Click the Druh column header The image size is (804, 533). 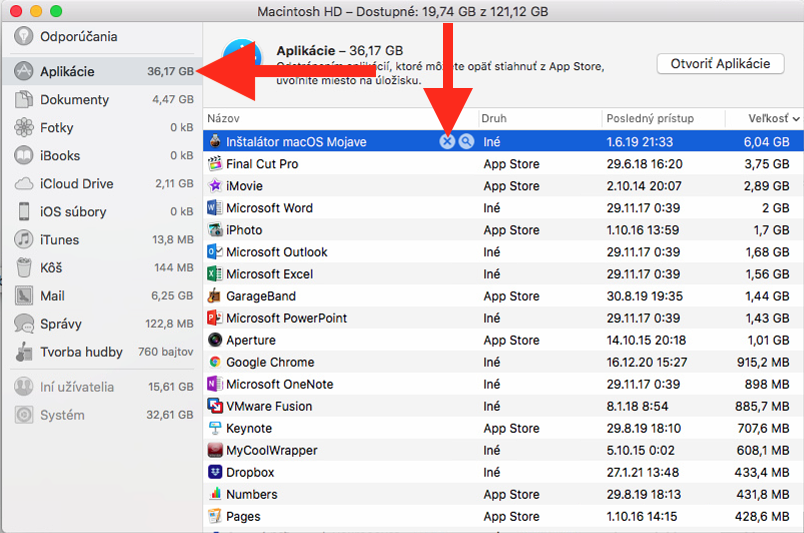[x=538, y=118]
